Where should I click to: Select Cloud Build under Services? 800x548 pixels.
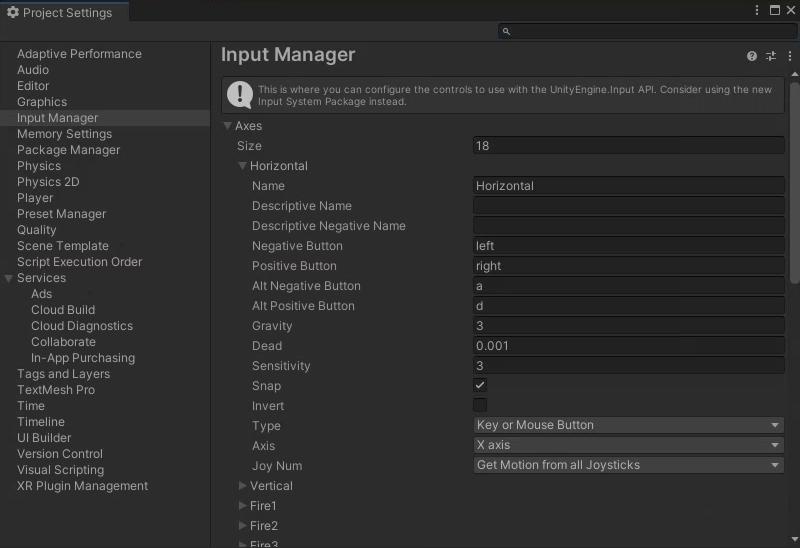pos(63,310)
